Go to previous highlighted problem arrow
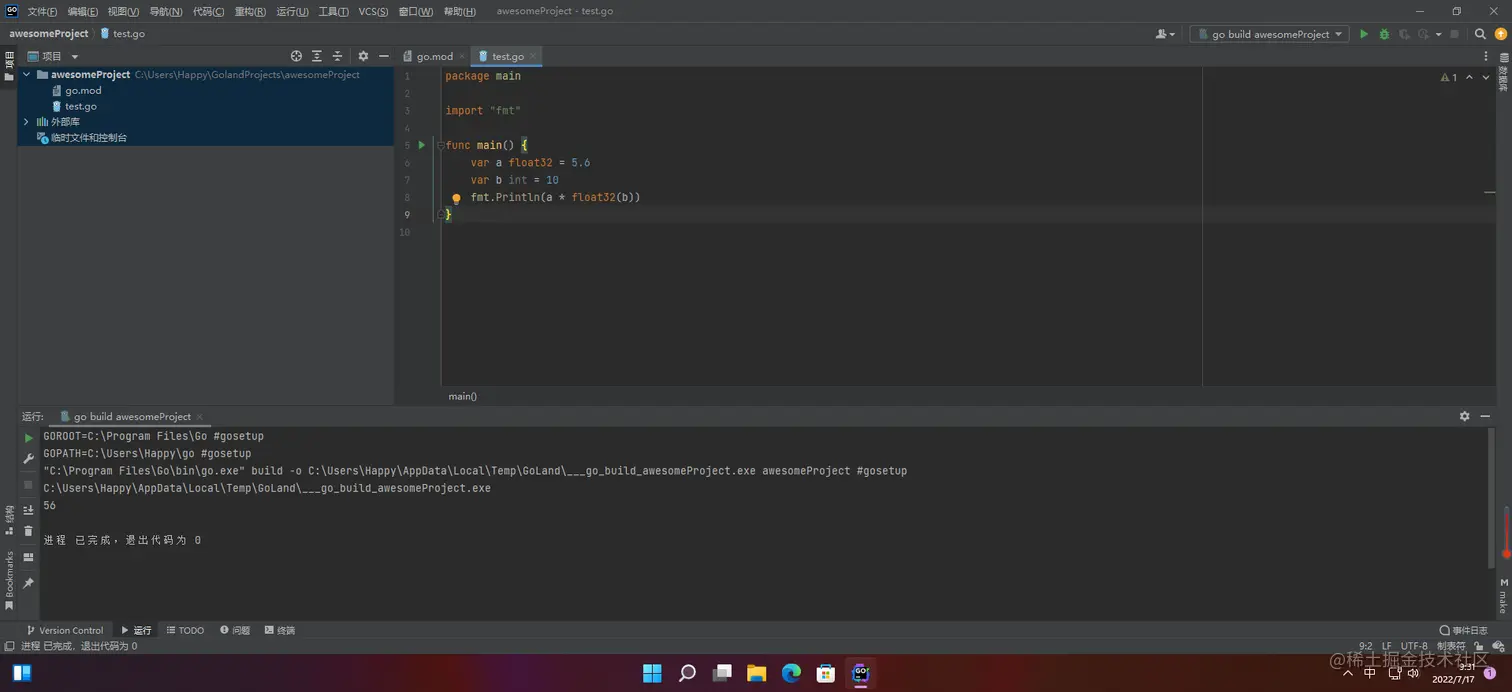The height and width of the screenshot is (692, 1512). 1469,77
